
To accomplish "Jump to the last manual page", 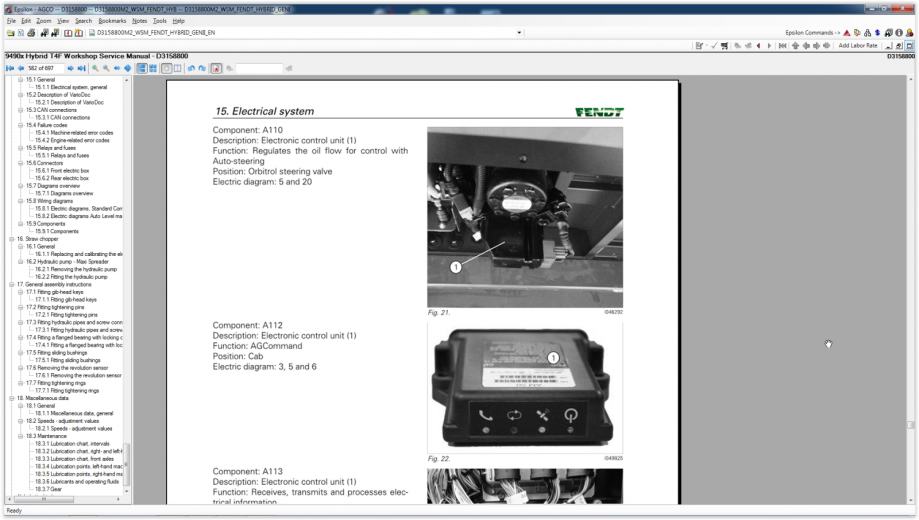I will click(81, 69).
